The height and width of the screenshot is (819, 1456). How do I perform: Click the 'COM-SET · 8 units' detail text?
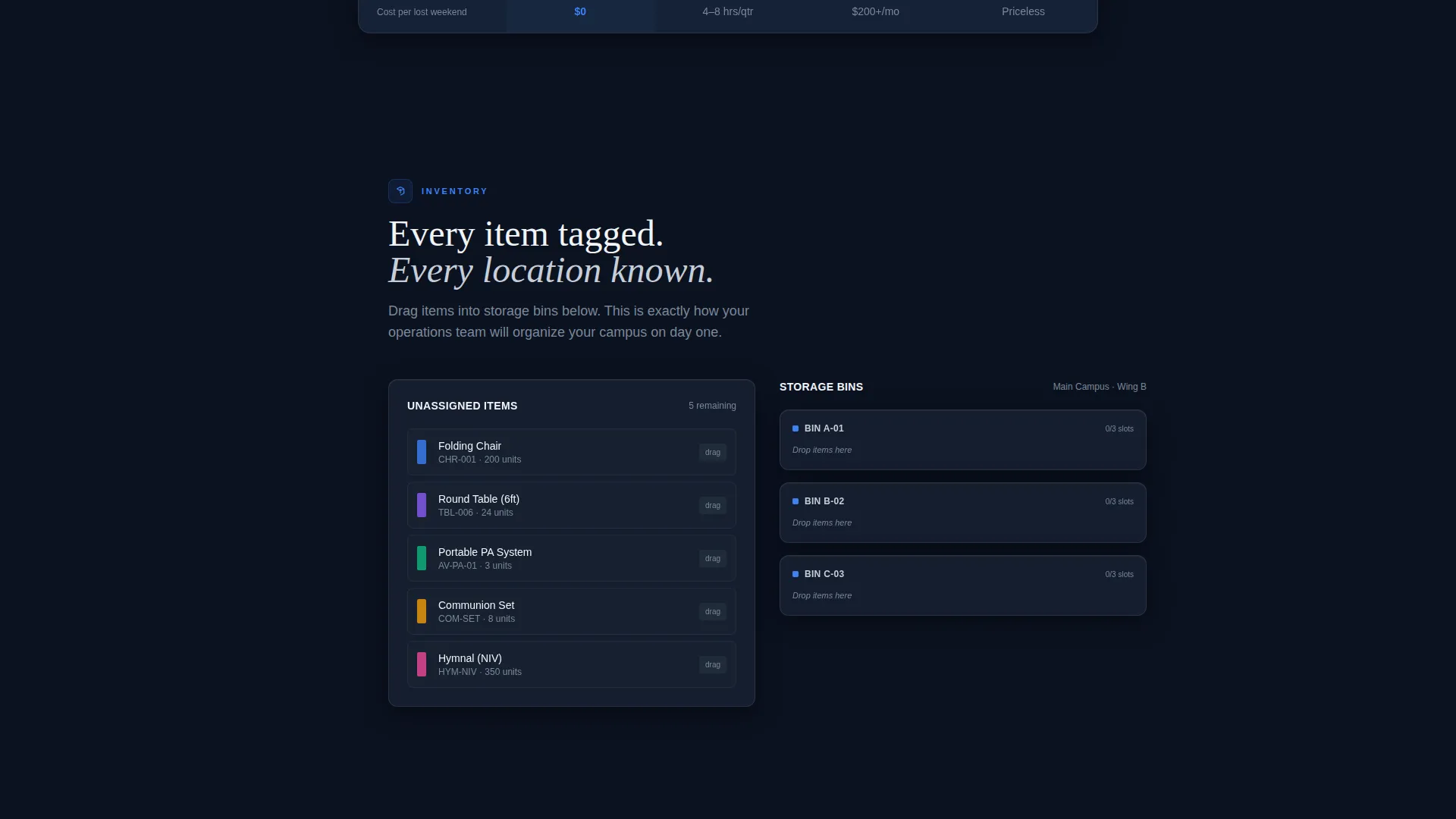pyautogui.click(x=476, y=619)
